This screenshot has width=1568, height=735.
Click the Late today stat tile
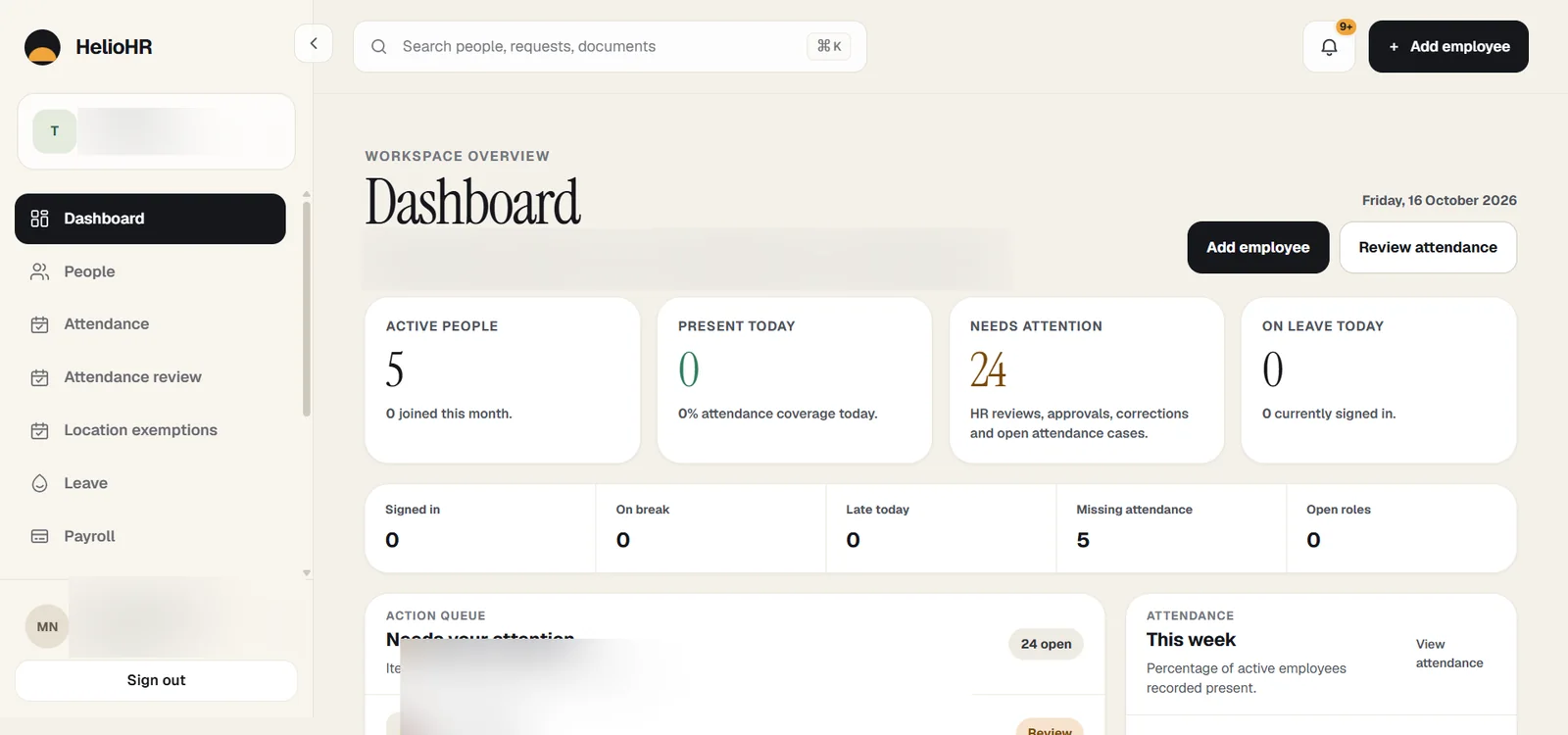coord(941,528)
